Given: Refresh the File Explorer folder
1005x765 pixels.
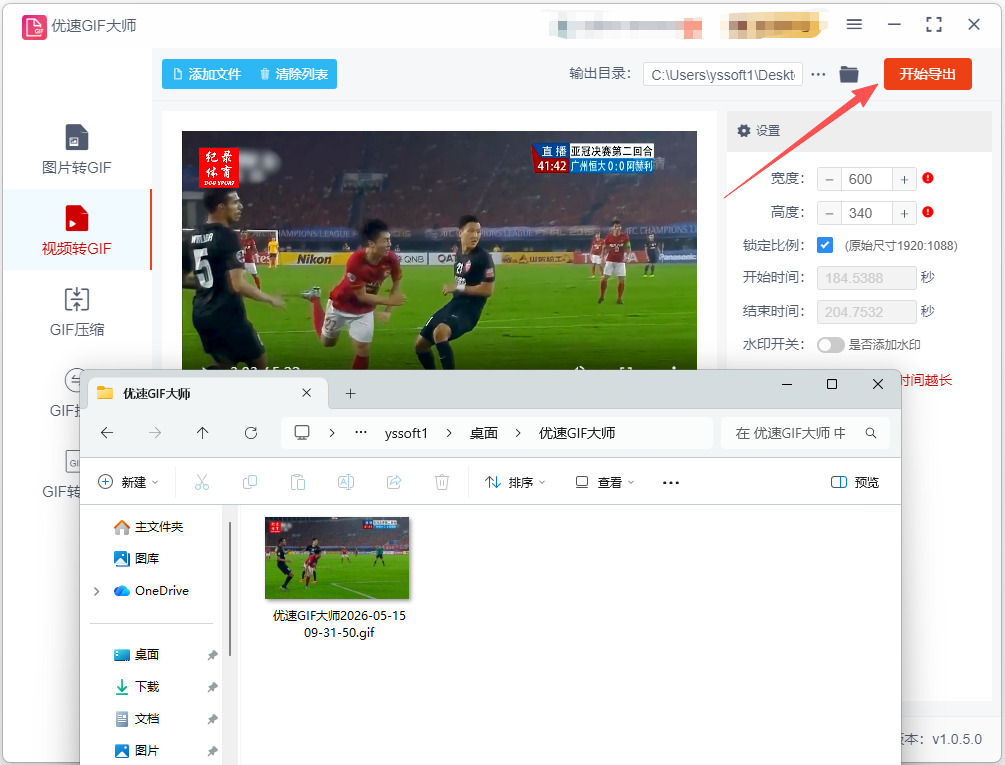Looking at the screenshot, I should tap(251, 433).
